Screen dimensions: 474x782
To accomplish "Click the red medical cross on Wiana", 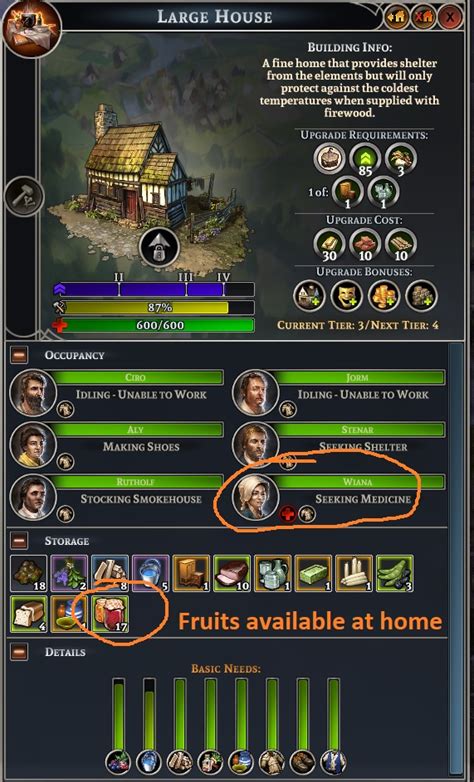I will (288, 514).
